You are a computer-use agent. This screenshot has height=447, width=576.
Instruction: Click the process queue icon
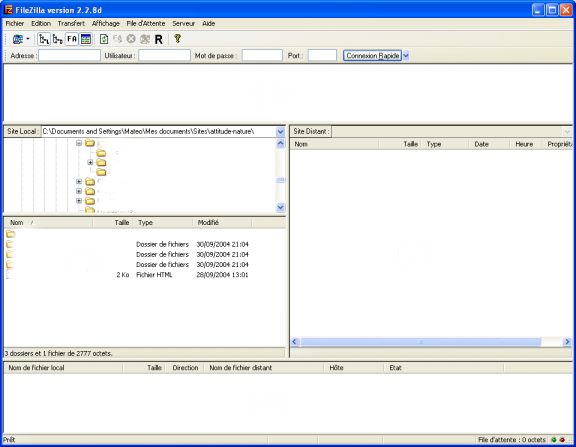click(x=118, y=39)
